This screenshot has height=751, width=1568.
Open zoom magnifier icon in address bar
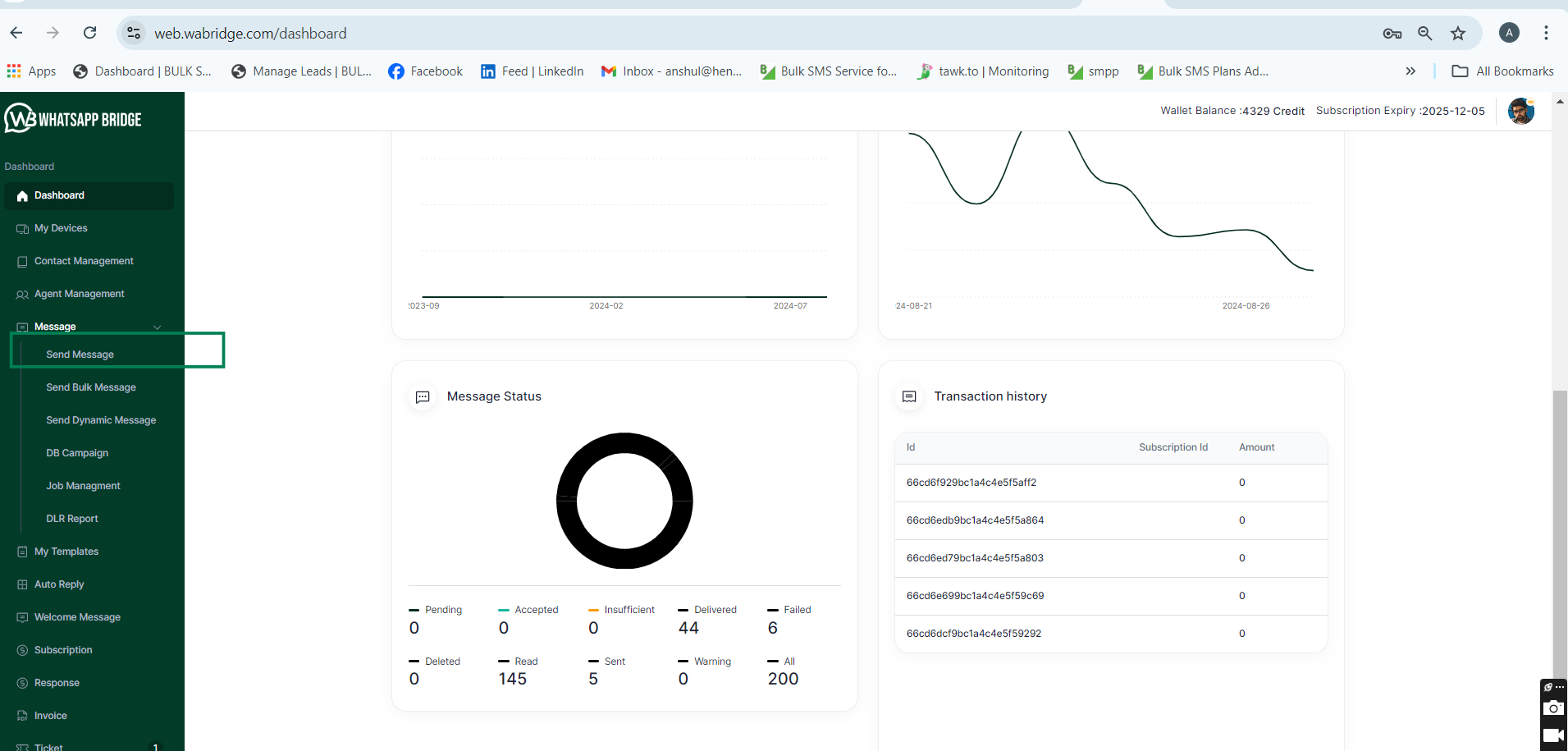coord(1425,34)
